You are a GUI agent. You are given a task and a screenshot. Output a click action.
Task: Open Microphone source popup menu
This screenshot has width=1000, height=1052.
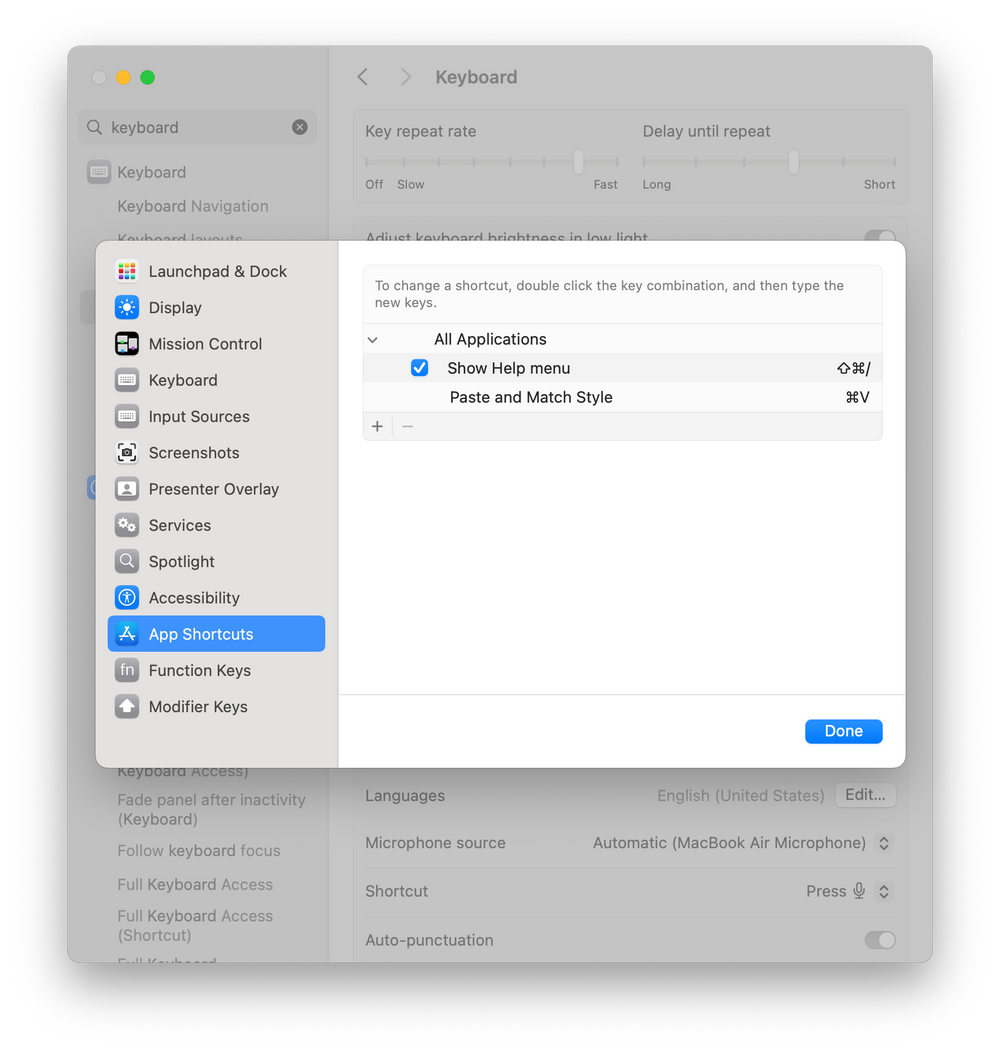pyautogui.click(x=884, y=843)
